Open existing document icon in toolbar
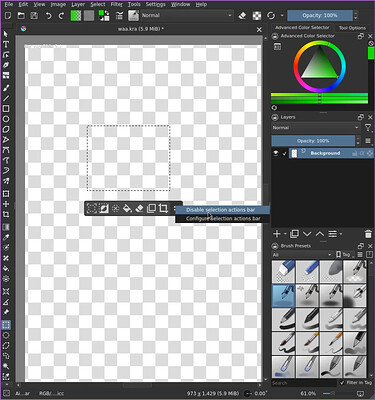 coord(21,15)
